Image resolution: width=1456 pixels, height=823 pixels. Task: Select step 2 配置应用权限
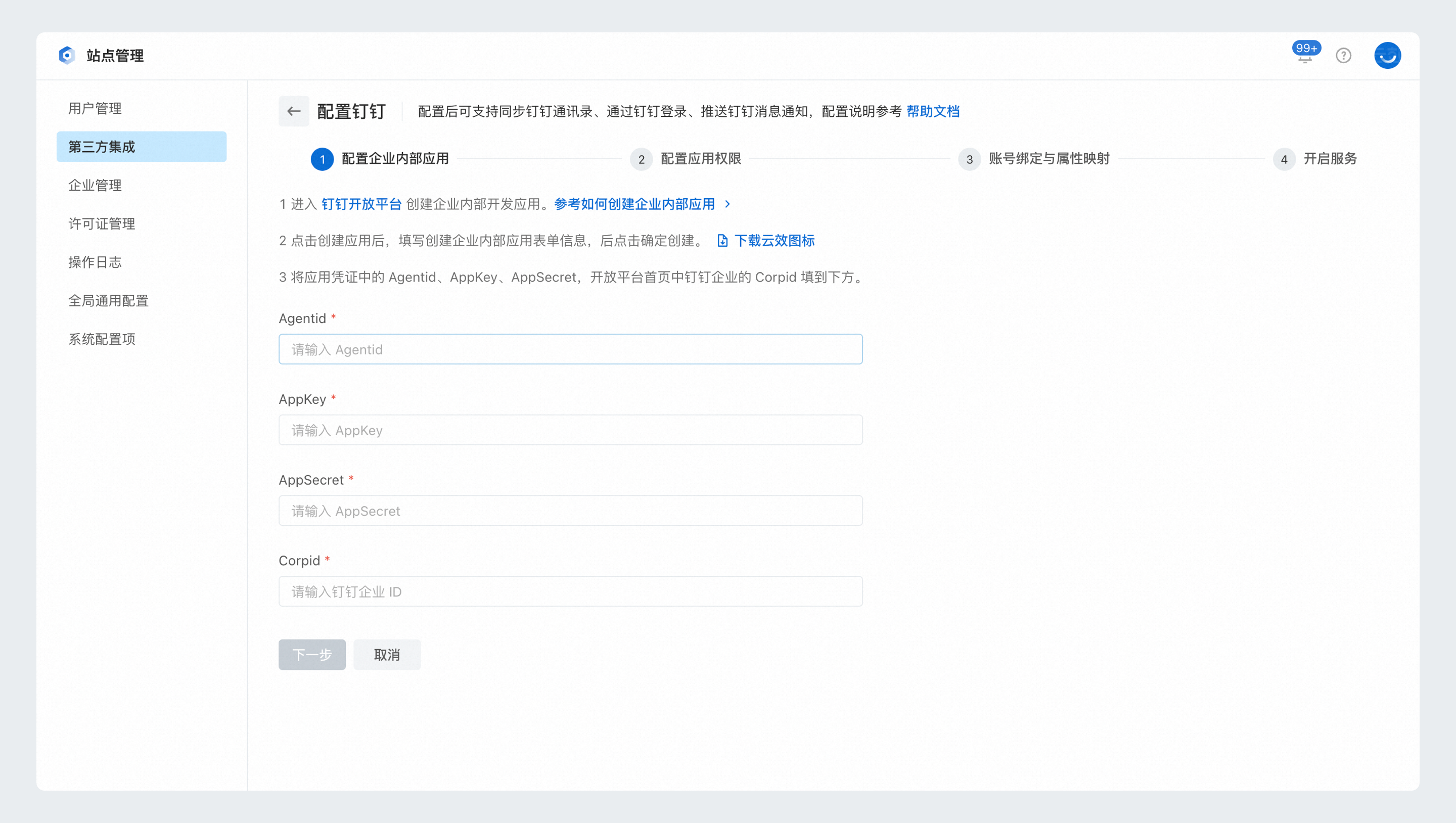point(686,159)
